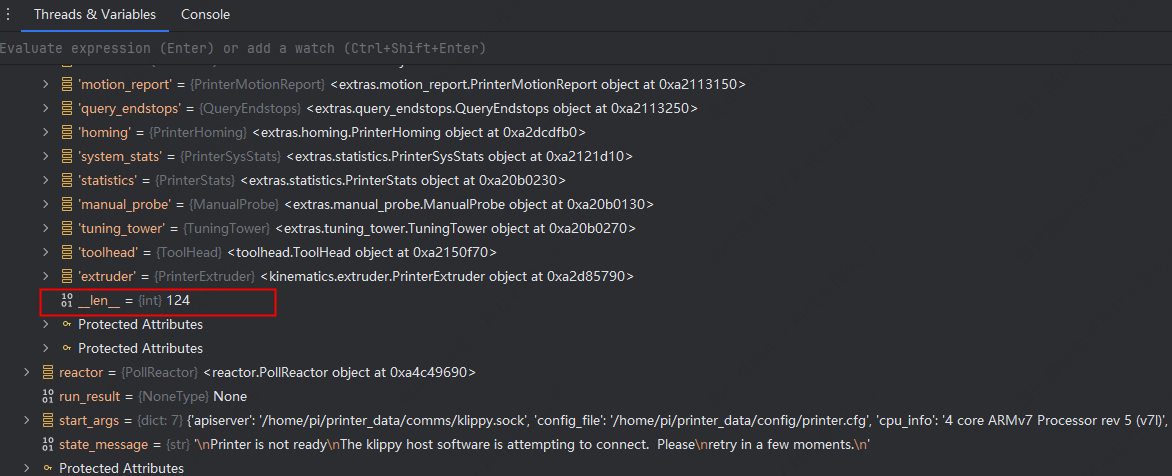Switch to the Threads & Variables tab
Viewport: 1172px width, 476px height.
click(x=95, y=14)
